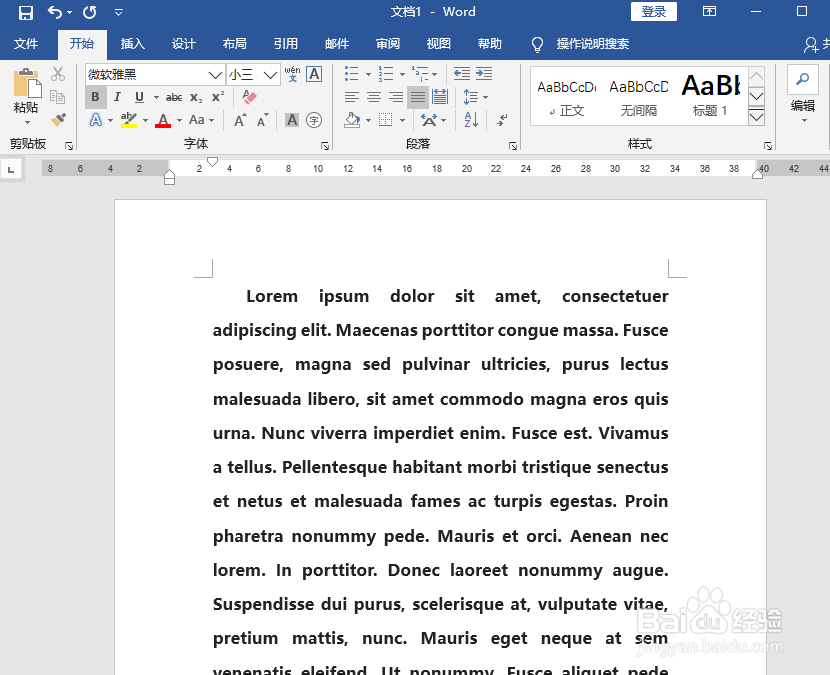Click the phonetic guide wén icon
This screenshot has height=675, width=830.
coord(292,74)
